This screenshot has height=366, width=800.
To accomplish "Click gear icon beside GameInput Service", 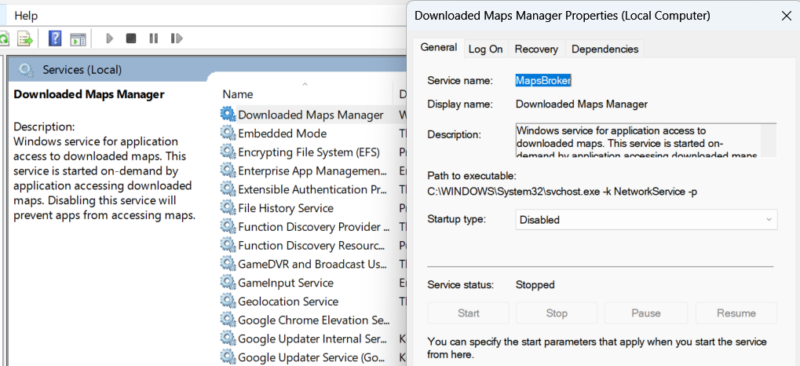I will (228, 283).
